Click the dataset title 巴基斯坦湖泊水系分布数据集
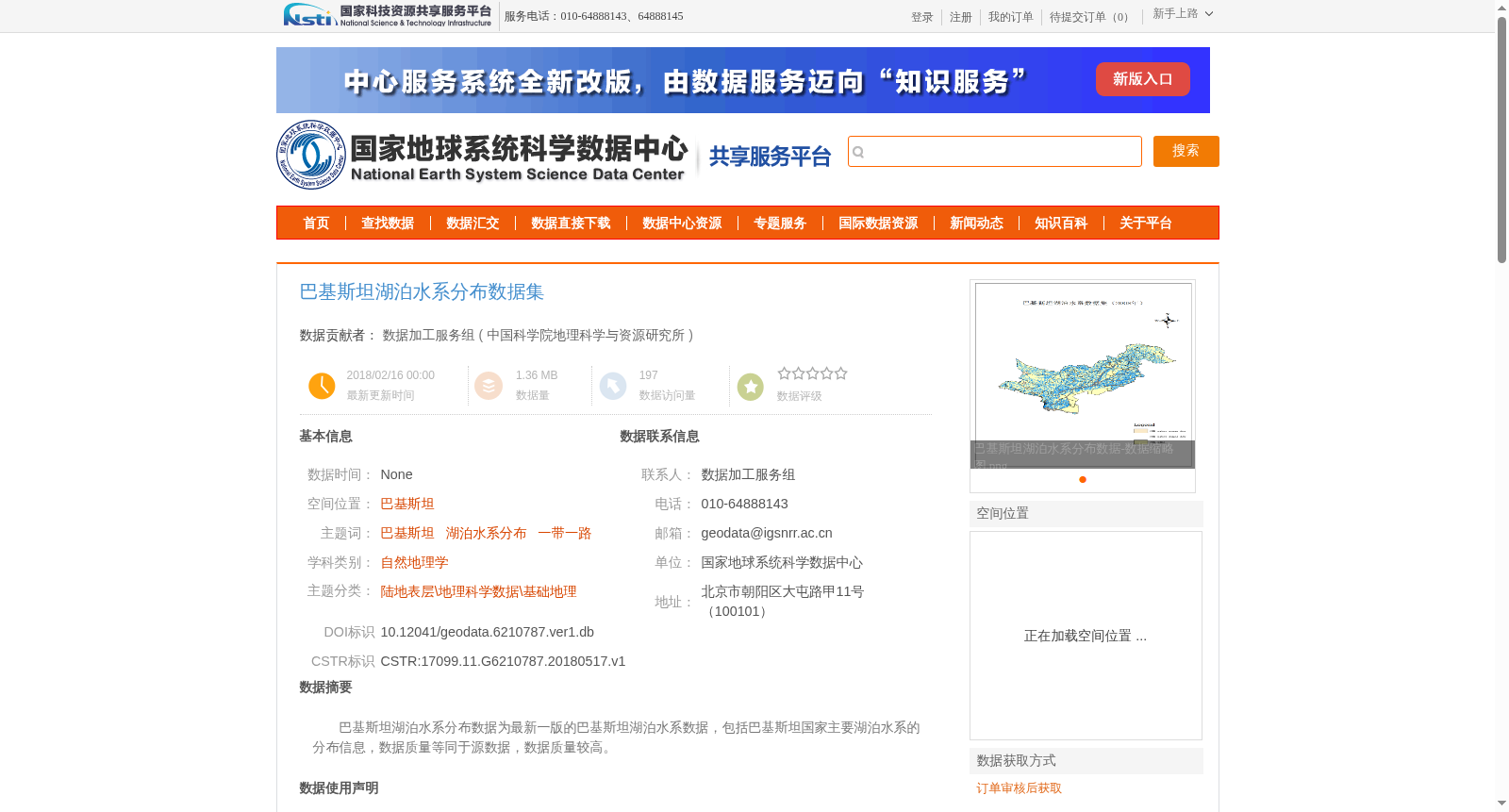Screen dimensions: 1509x812 coord(422,292)
